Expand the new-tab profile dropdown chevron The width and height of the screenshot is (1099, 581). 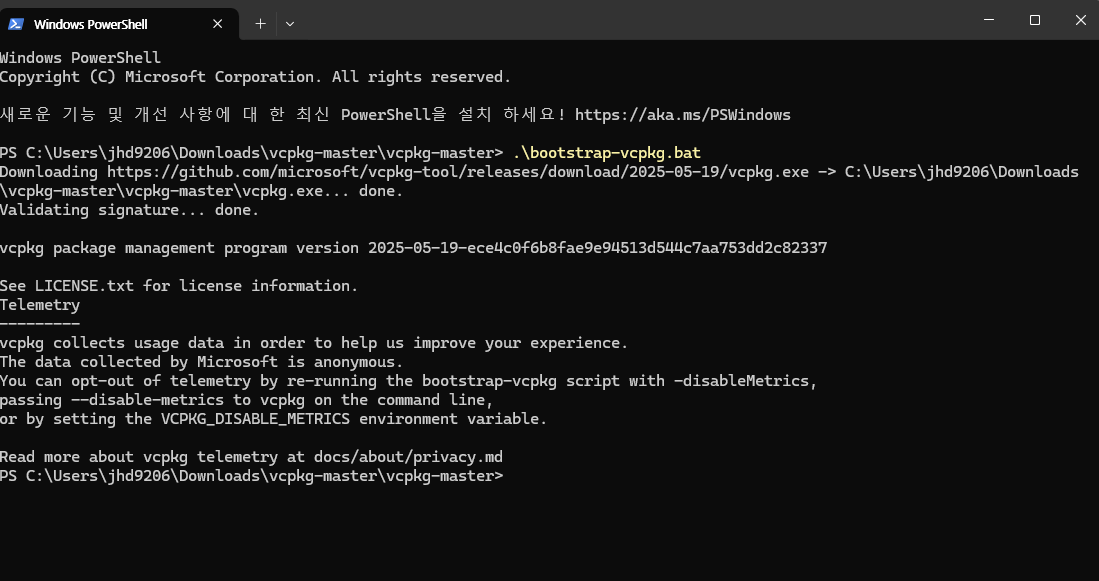coord(289,24)
